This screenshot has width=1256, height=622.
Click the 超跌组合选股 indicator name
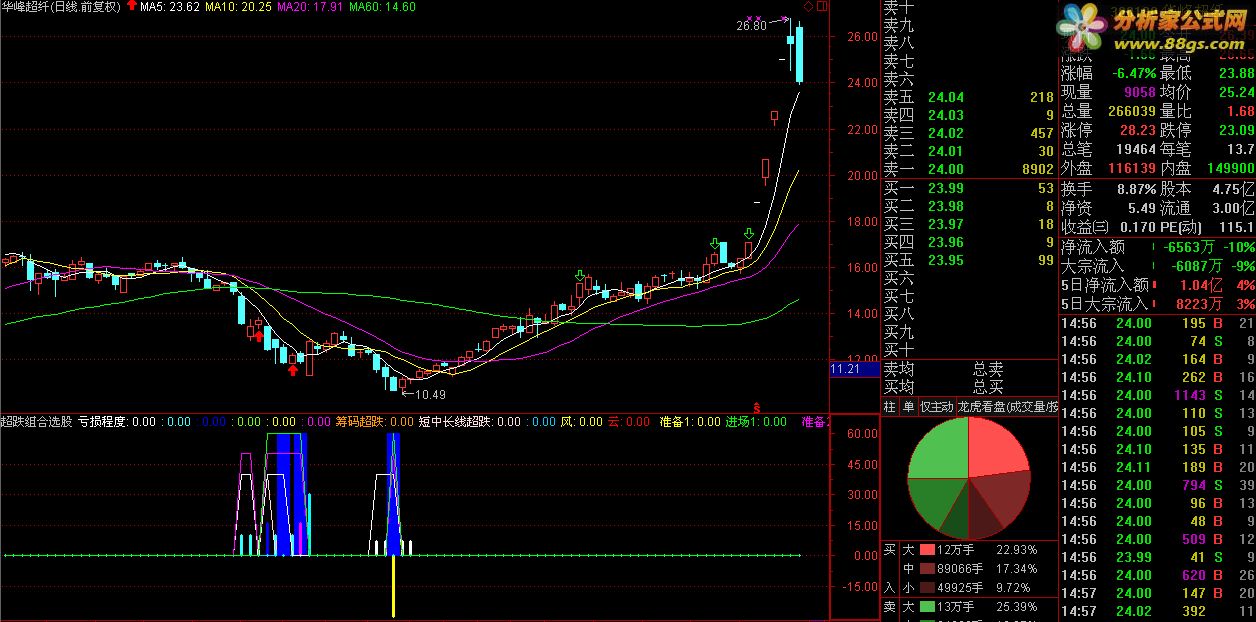point(36,422)
